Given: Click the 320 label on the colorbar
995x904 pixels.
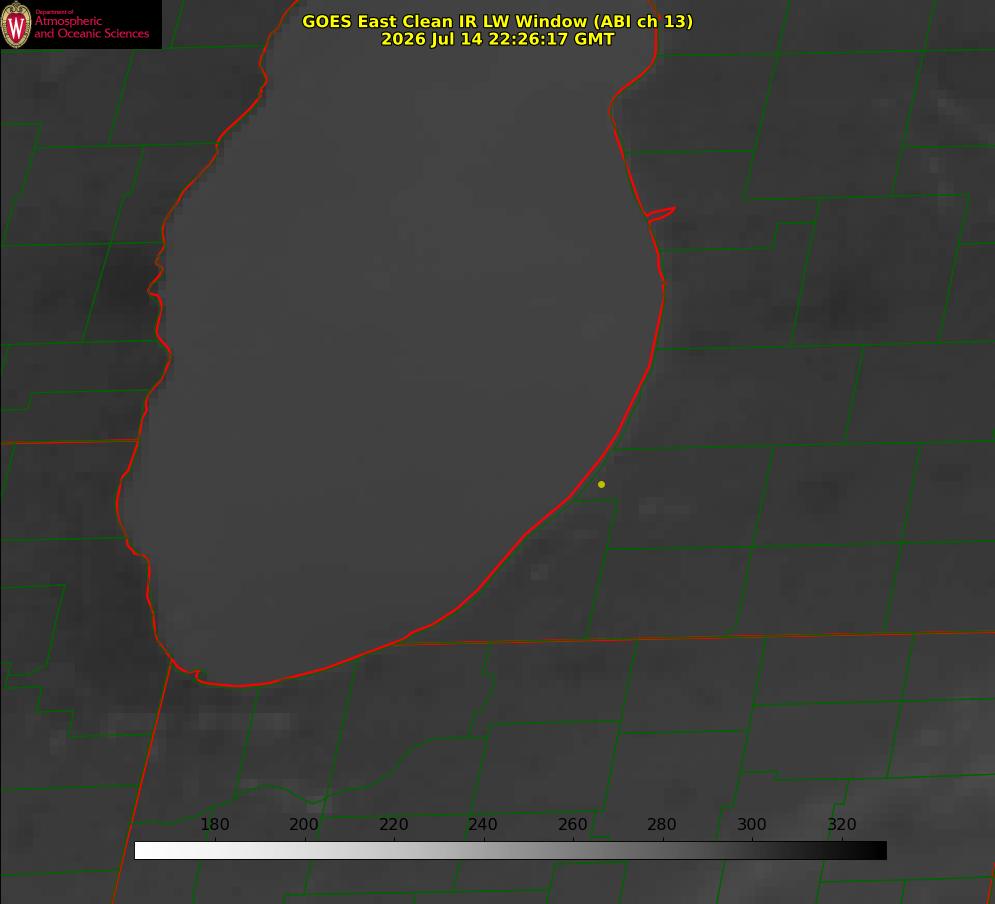Looking at the screenshot, I should click(842, 824).
